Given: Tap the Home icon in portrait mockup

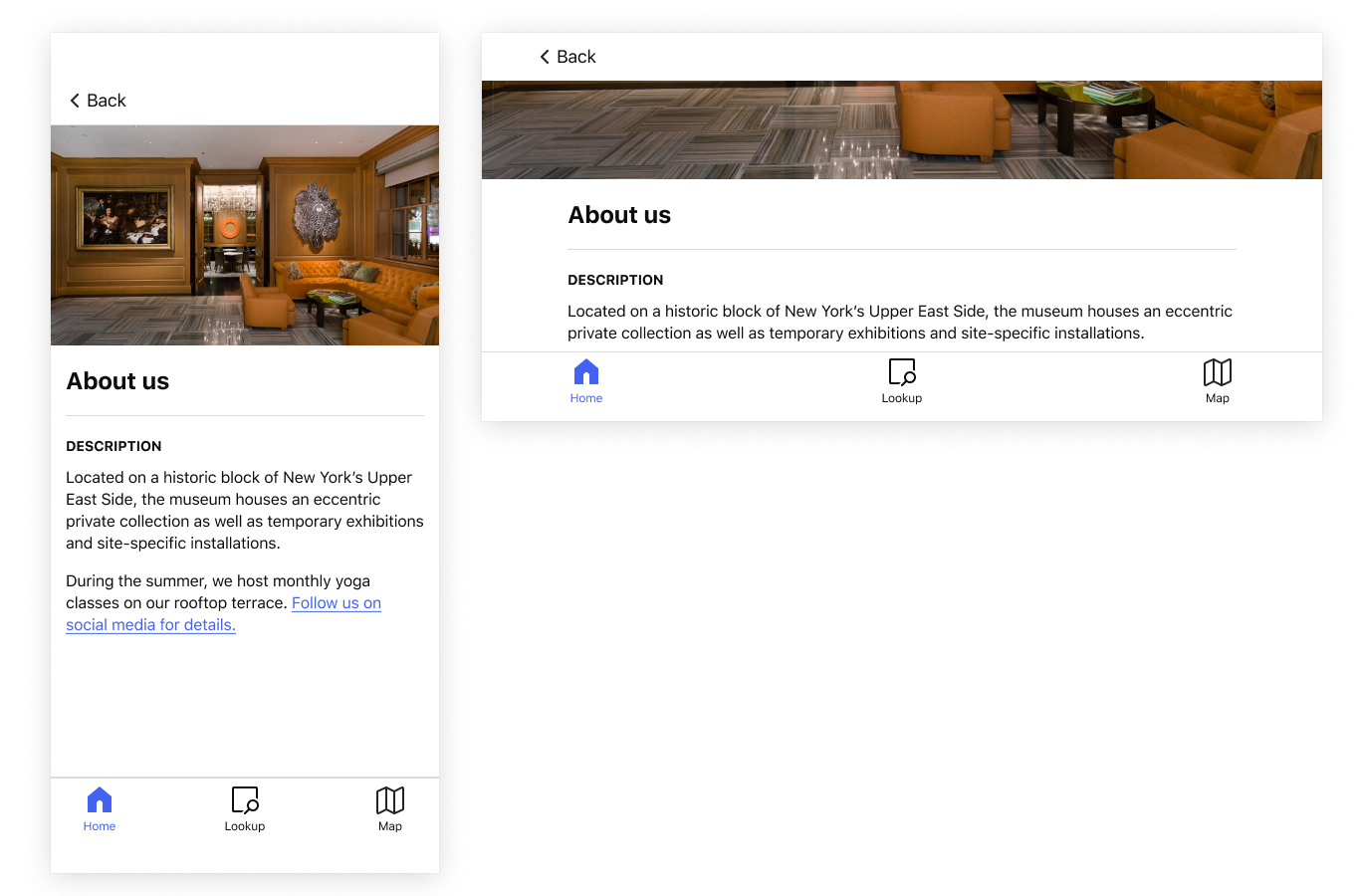Looking at the screenshot, I should (100, 800).
